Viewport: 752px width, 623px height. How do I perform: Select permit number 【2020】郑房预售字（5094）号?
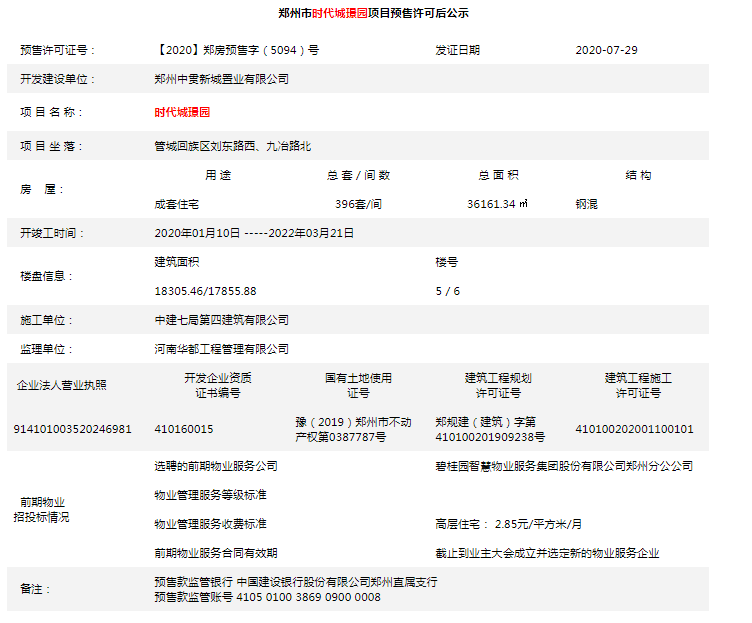pos(237,50)
